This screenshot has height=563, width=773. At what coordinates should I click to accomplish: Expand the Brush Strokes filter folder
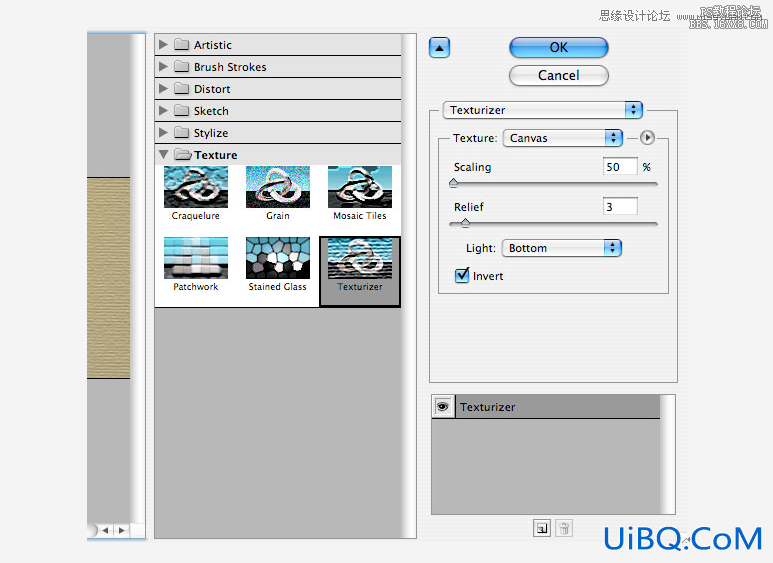163,67
